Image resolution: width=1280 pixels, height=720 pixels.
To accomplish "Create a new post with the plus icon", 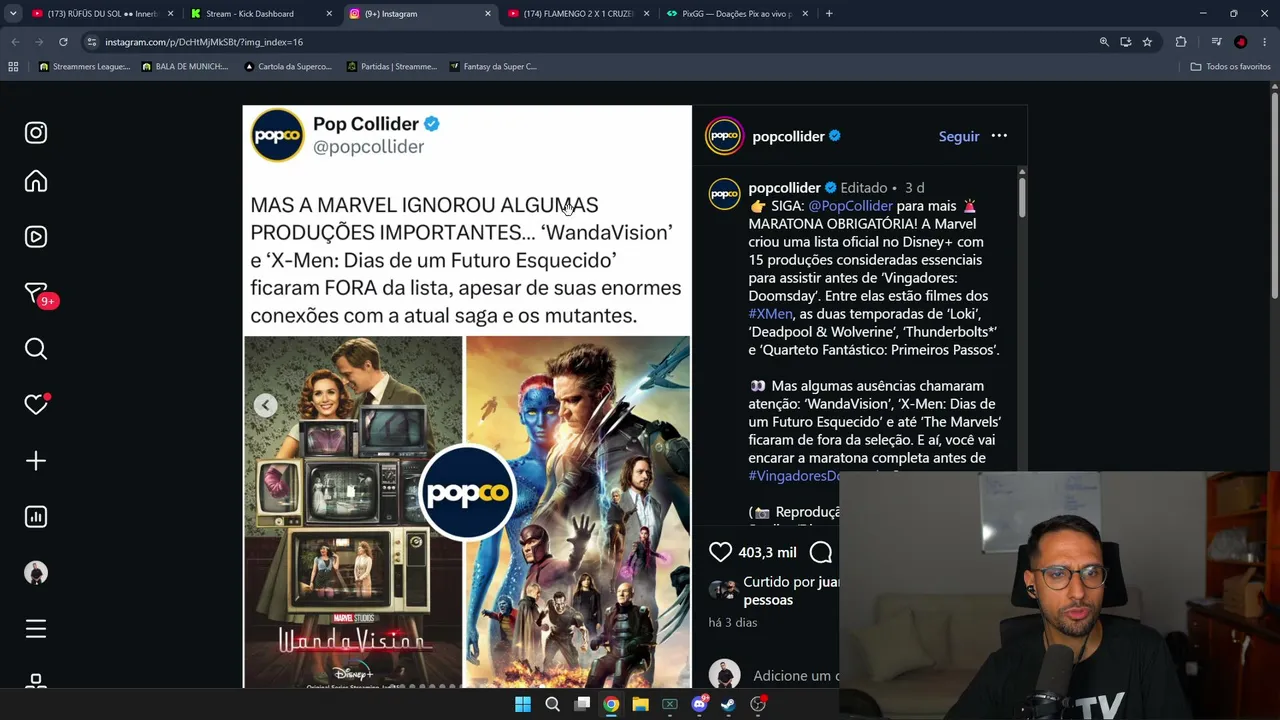I will (36, 461).
